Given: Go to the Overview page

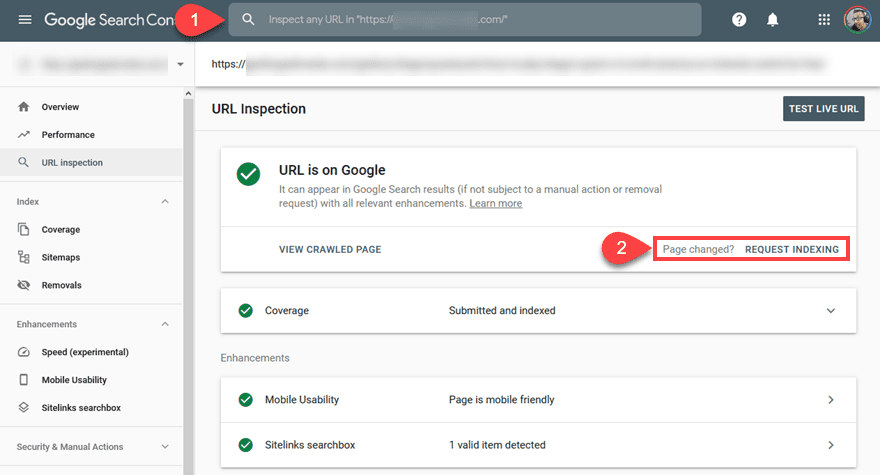Looking at the screenshot, I should tap(60, 107).
